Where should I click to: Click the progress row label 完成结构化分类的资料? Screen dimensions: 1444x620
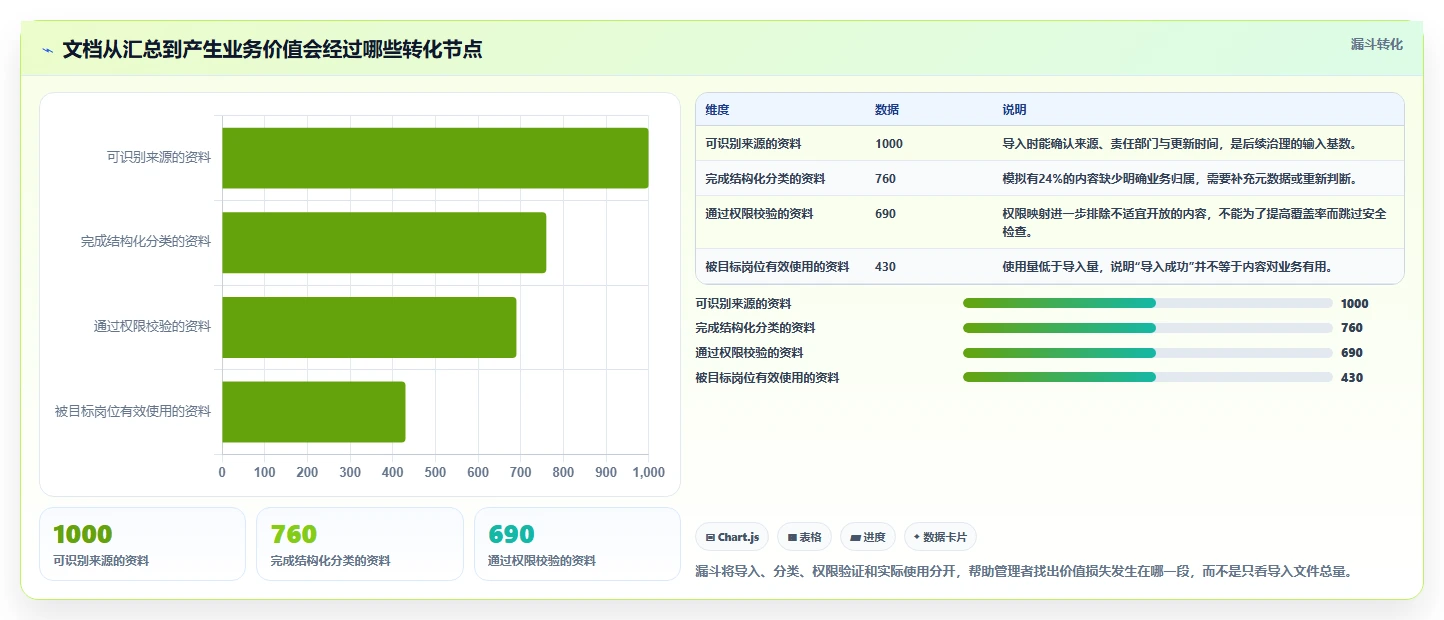[x=755, y=328]
